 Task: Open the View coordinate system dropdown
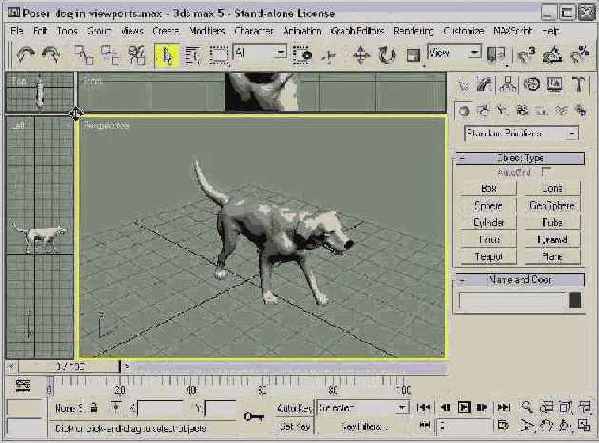coord(454,52)
